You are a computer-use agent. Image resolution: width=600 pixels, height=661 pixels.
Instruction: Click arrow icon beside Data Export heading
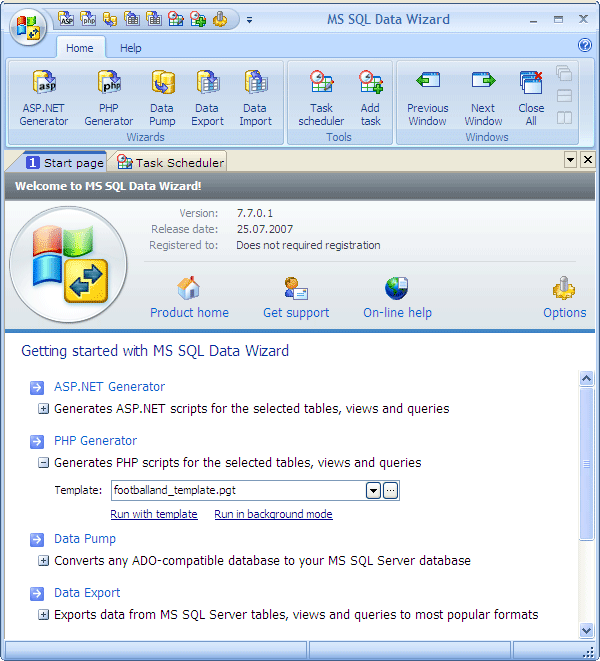(37, 594)
